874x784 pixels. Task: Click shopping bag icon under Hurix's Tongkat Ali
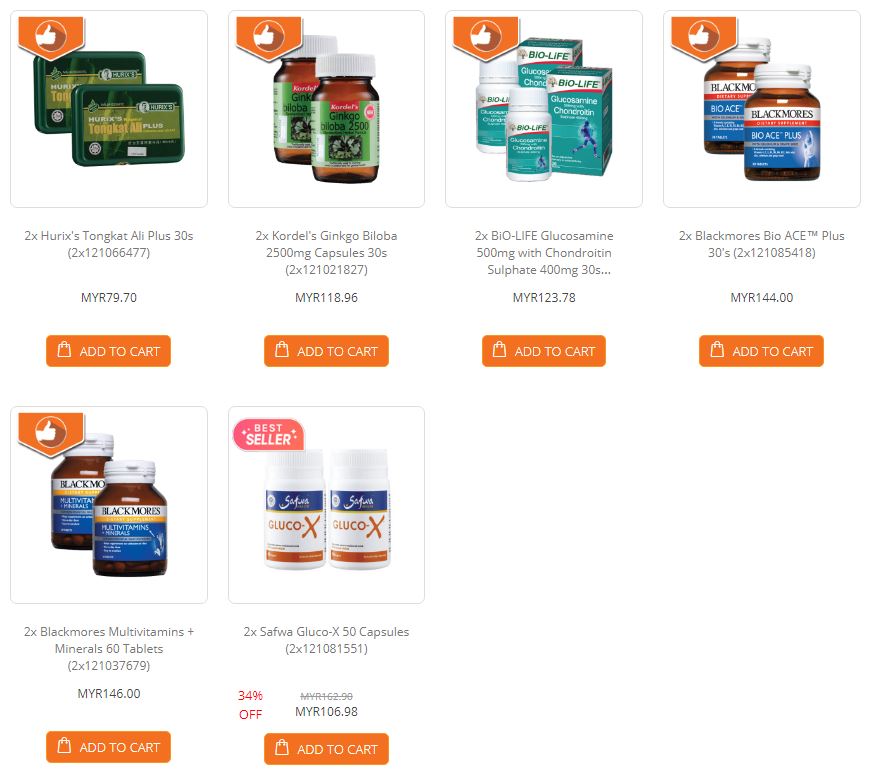tap(65, 349)
